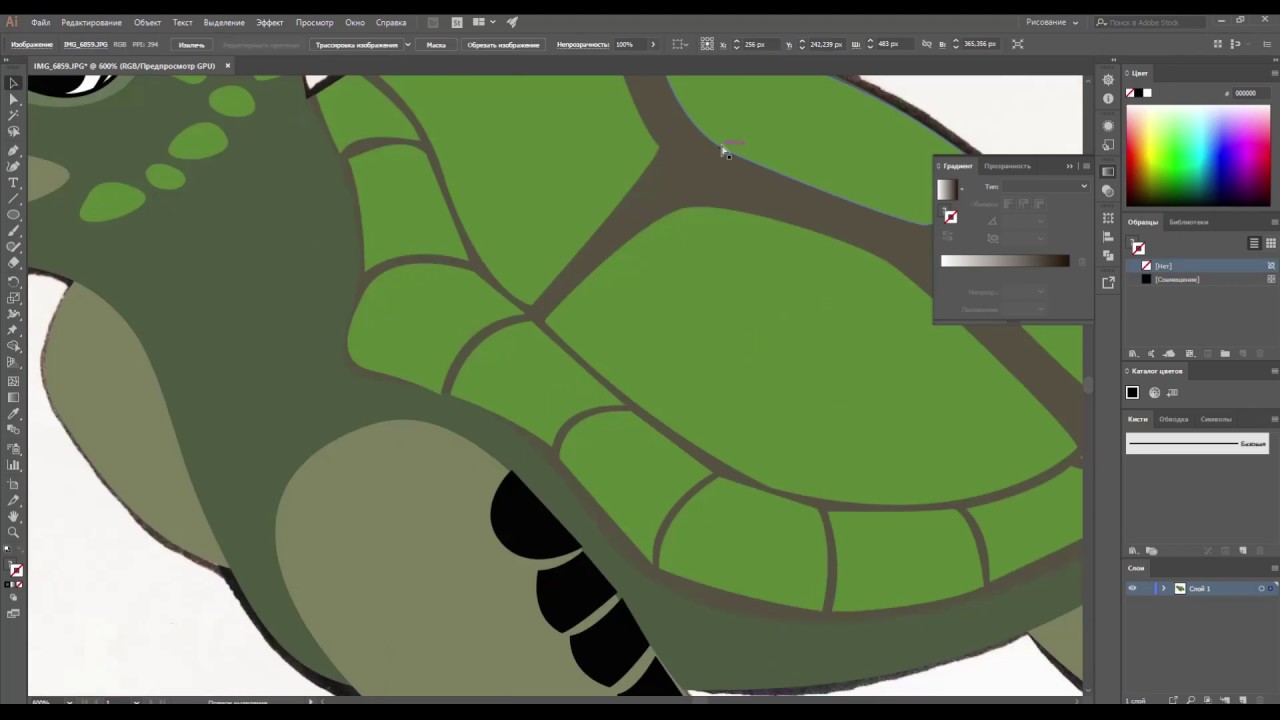Select the Magic Wand tool
Viewport: 1280px width, 720px height.
click(13, 116)
